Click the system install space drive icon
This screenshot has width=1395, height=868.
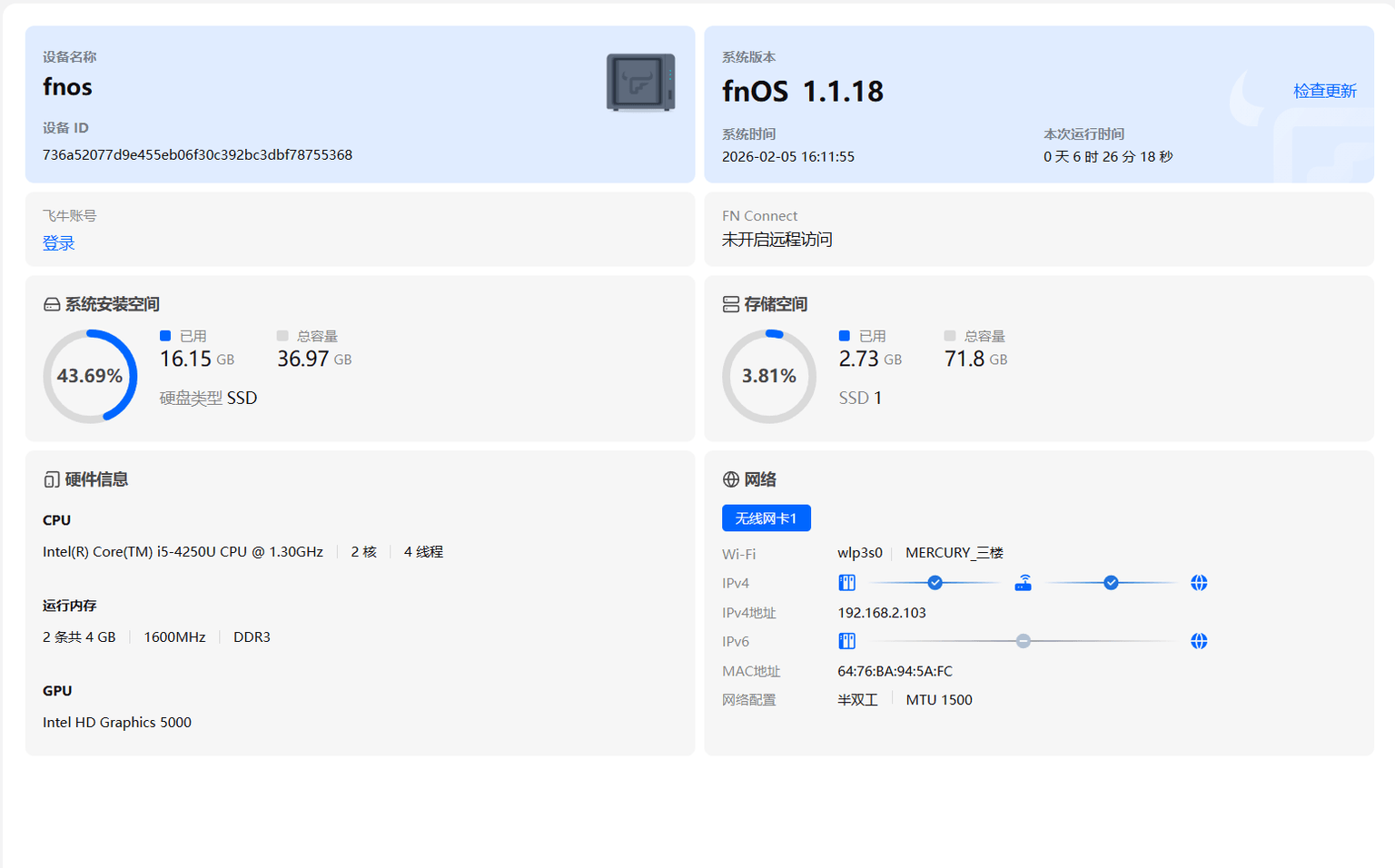pyautogui.click(x=52, y=305)
